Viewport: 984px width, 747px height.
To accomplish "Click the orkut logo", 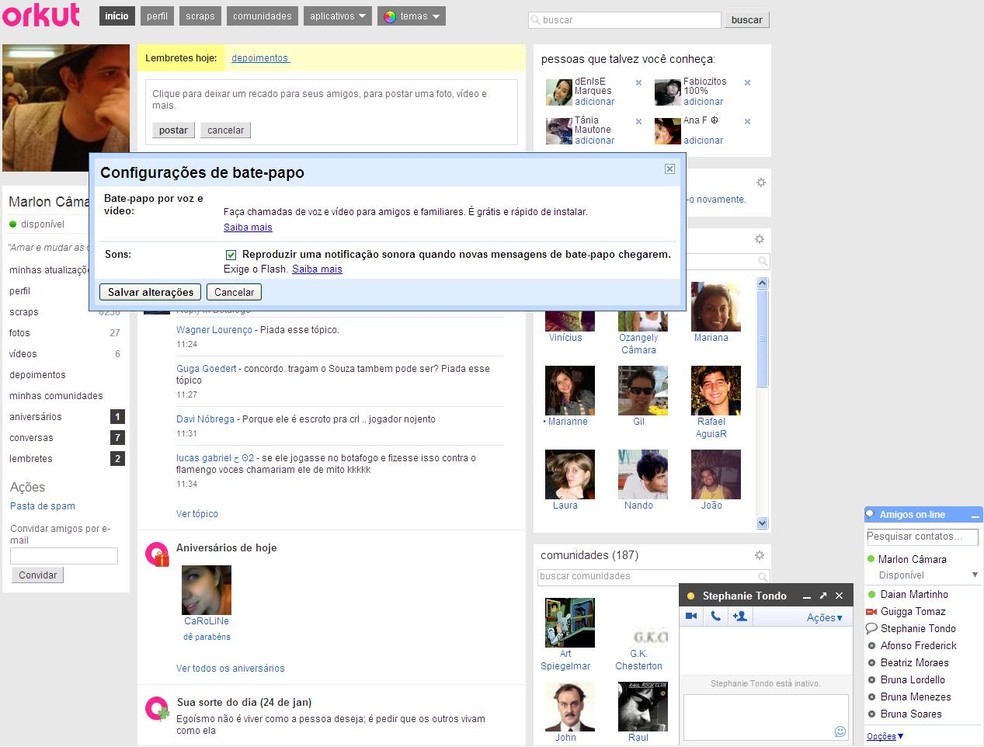I will [41, 15].
